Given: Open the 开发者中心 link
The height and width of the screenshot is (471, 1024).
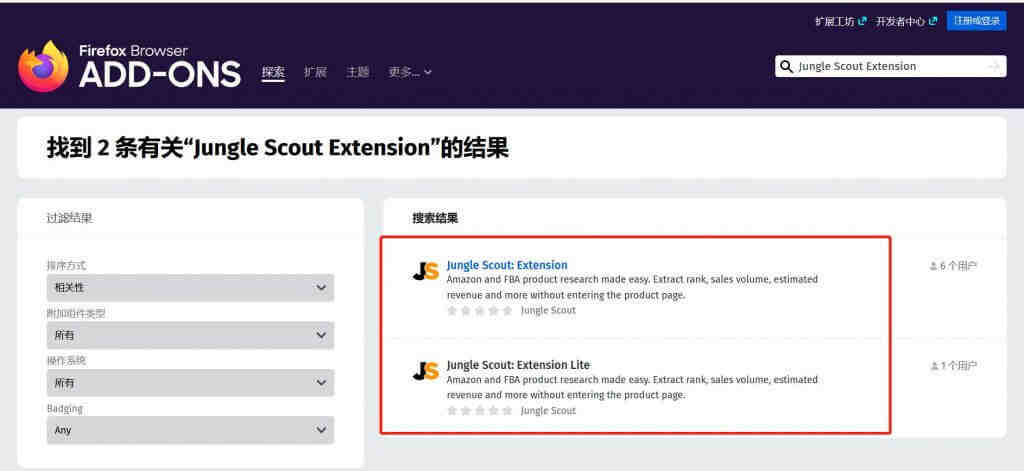Looking at the screenshot, I should [901, 21].
